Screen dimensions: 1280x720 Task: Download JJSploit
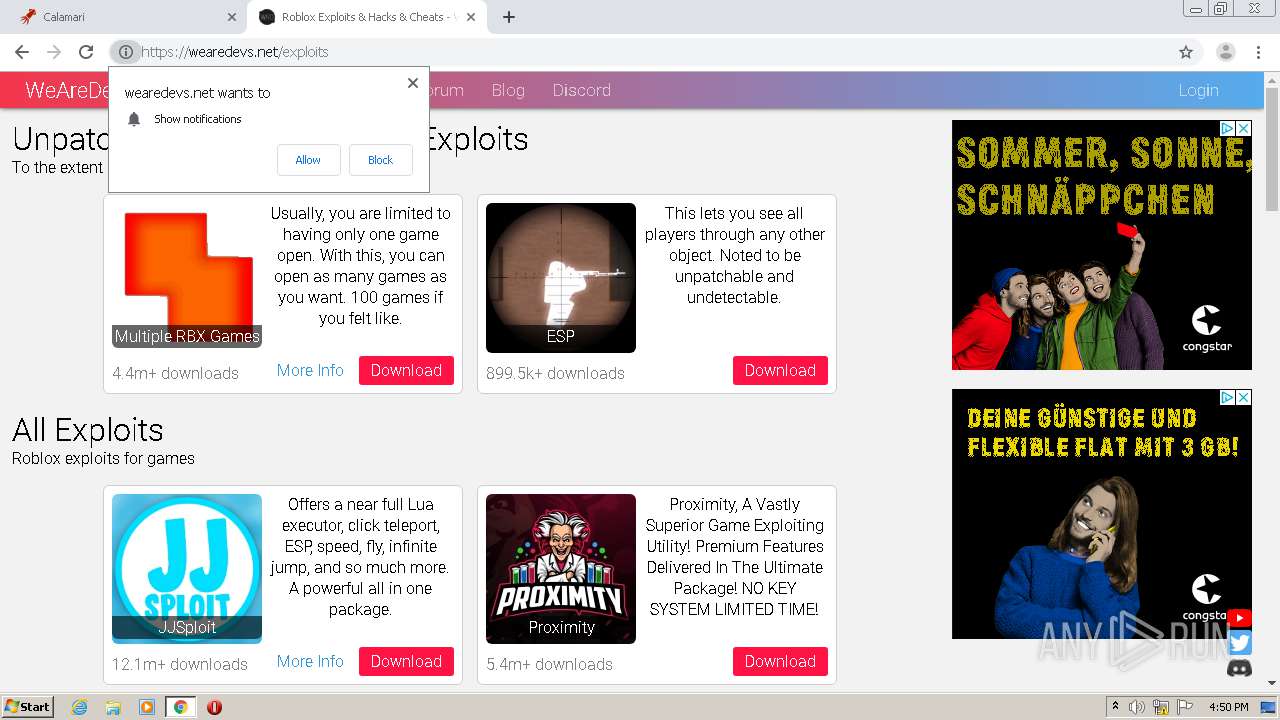tap(406, 661)
